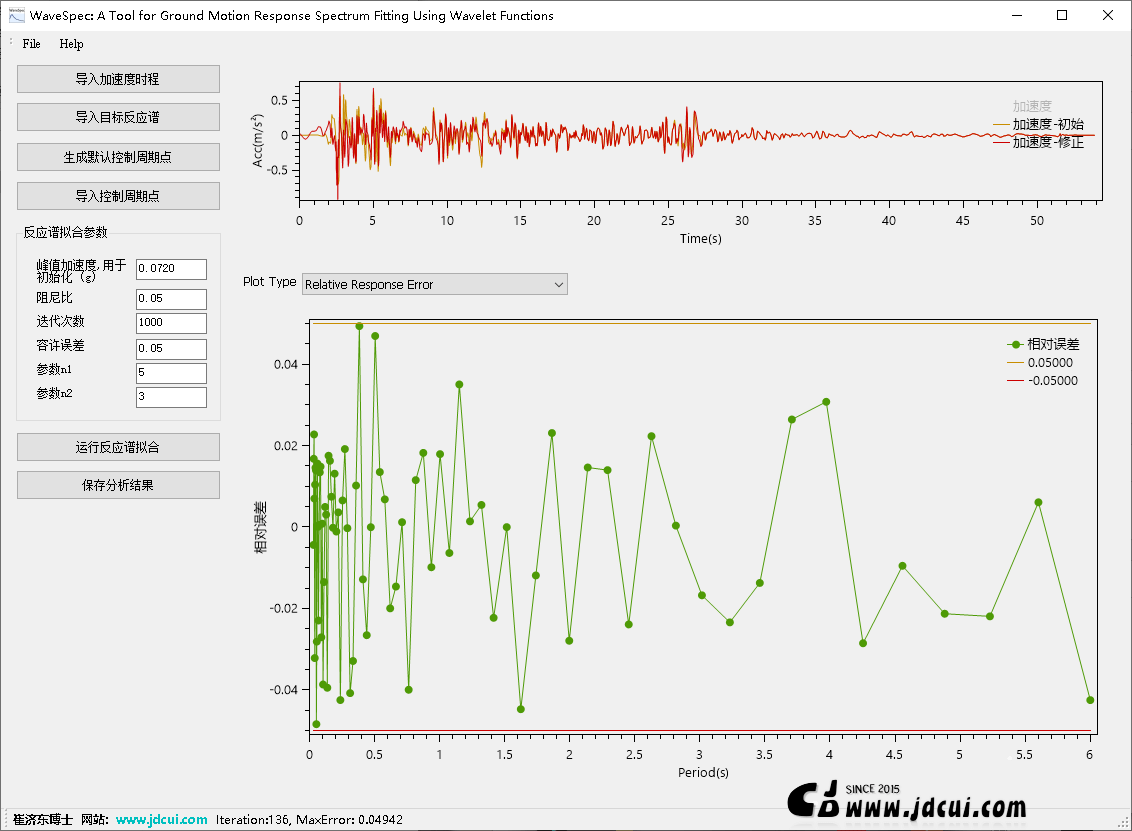Open the www.jdcui.com website link
The image size is (1132, 831).
pyautogui.click(x=161, y=819)
